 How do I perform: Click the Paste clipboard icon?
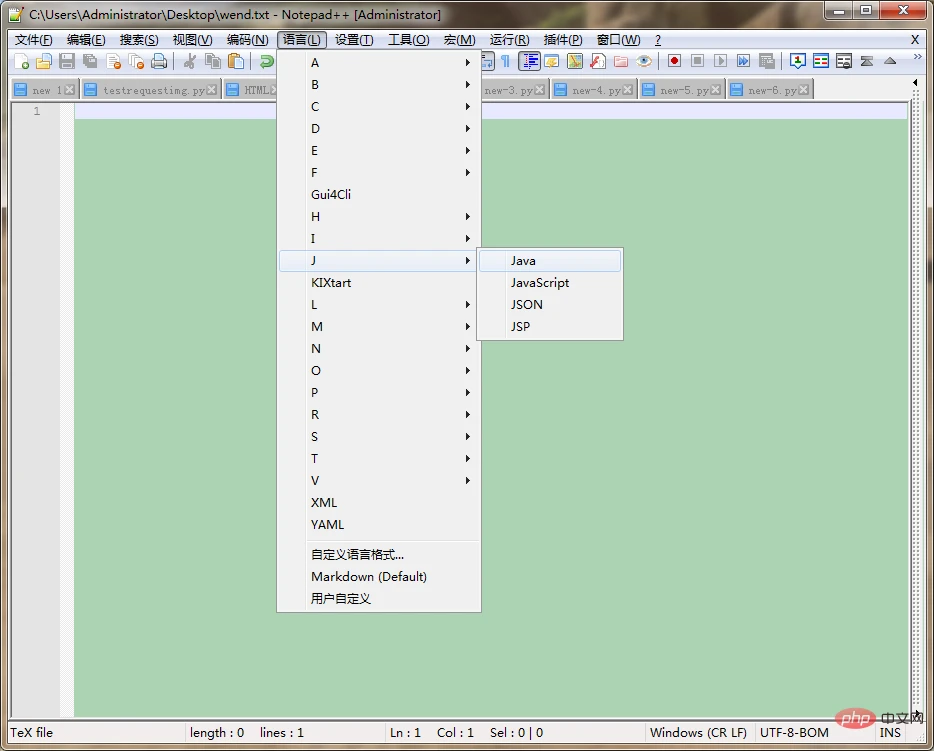pyautogui.click(x=235, y=62)
